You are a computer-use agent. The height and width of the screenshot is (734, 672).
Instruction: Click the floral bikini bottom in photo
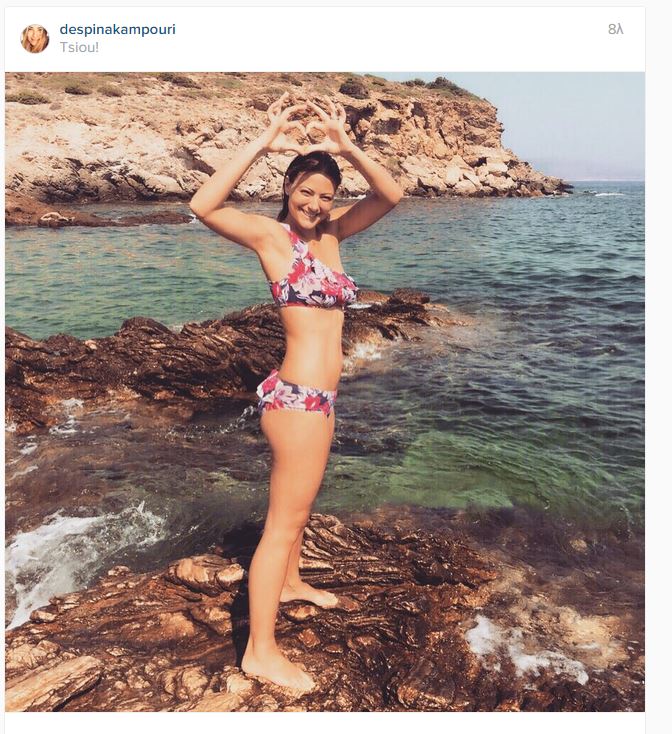[x=297, y=394]
